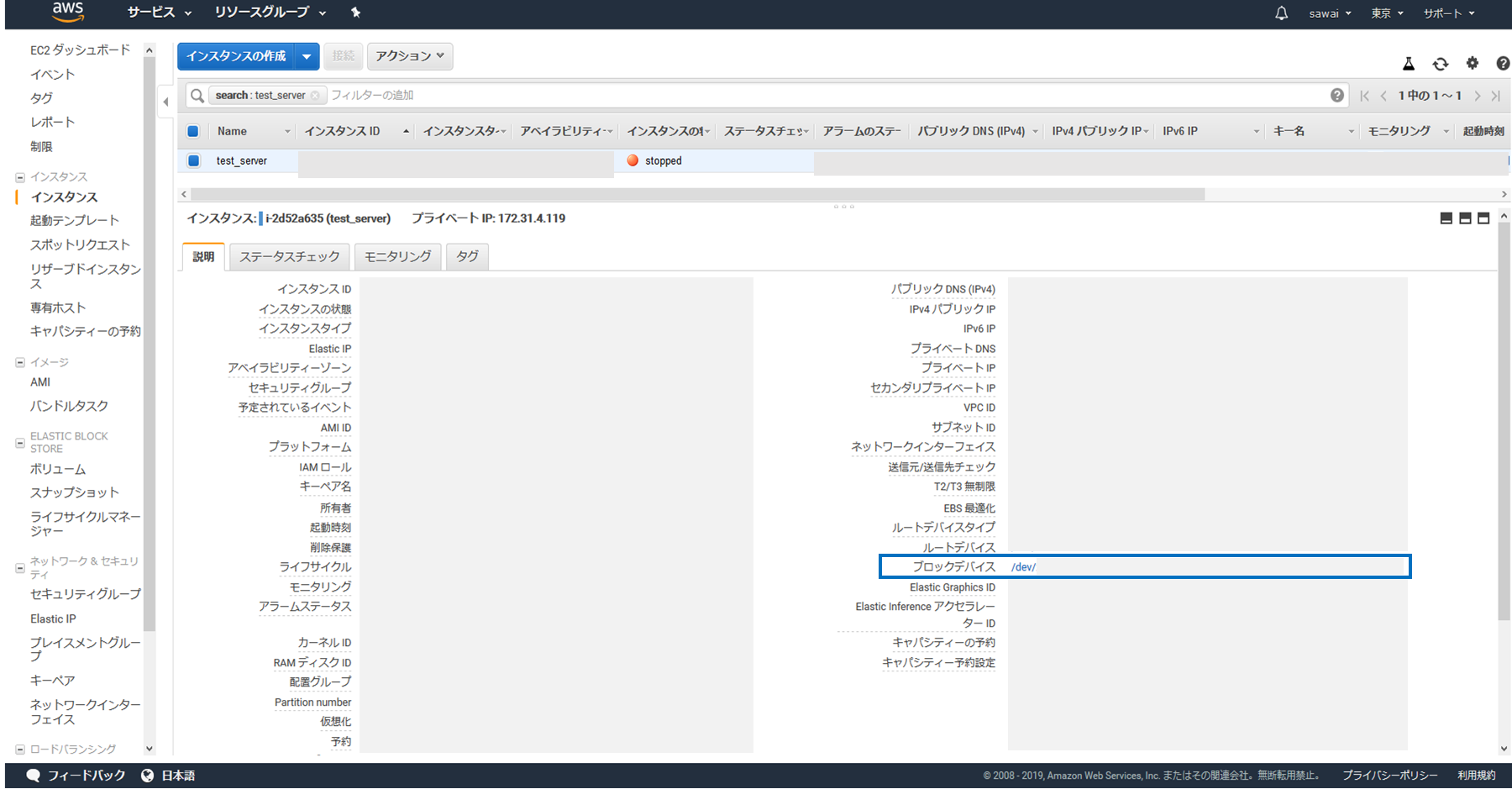Select the test_server instance name cell
Image resolution: width=1512 pixels, height=789 pixels.
tap(242, 160)
